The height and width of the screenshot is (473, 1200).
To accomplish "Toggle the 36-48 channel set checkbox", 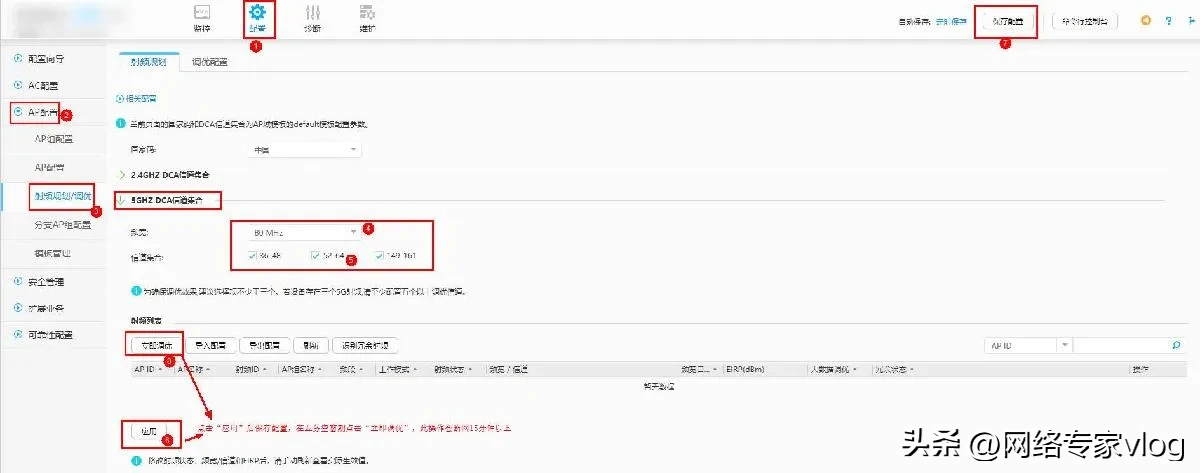I will [252, 256].
